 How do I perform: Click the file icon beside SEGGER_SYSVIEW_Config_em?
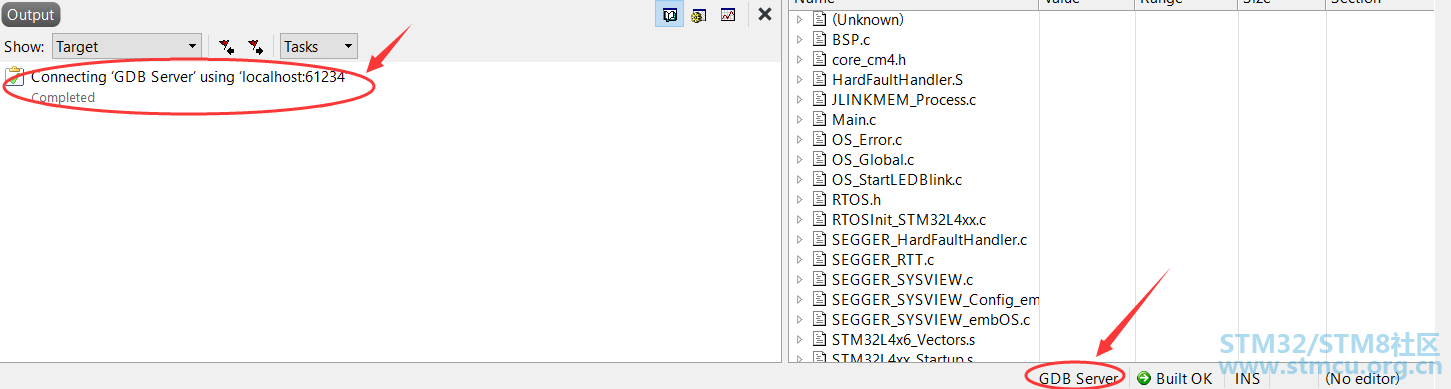tap(819, 299)
